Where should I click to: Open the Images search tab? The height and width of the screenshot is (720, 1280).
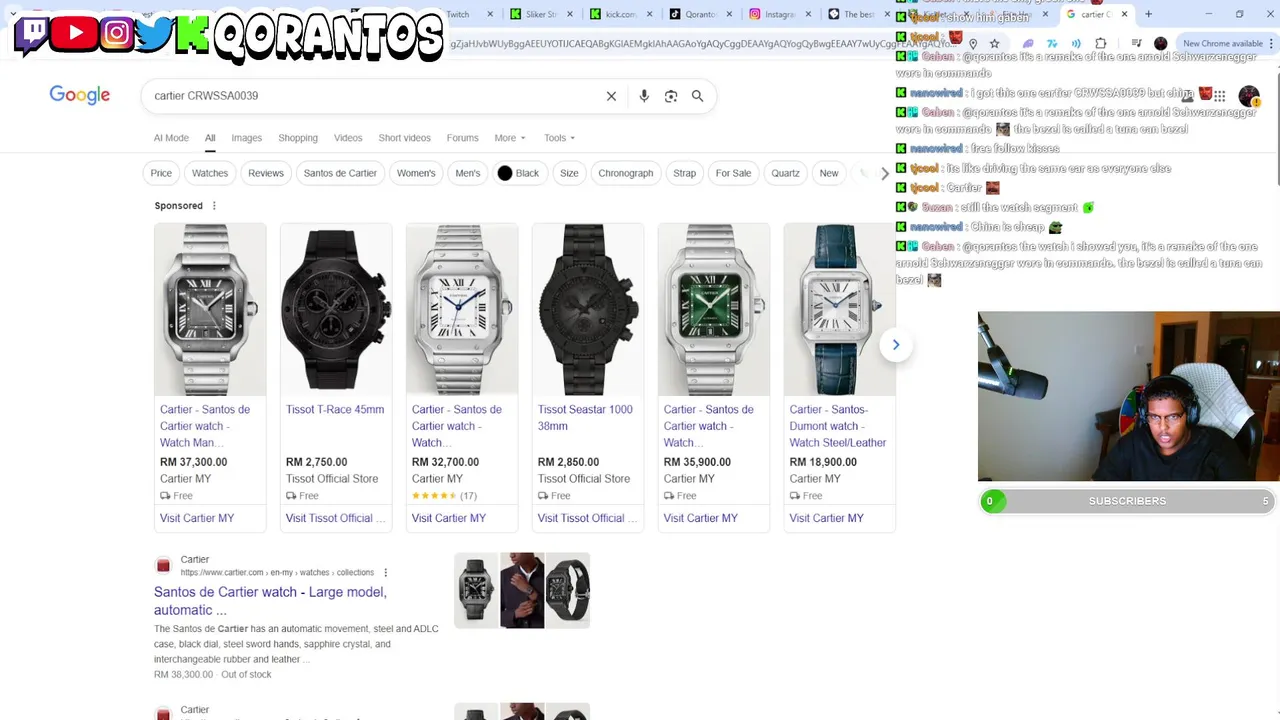coord(246,138)
